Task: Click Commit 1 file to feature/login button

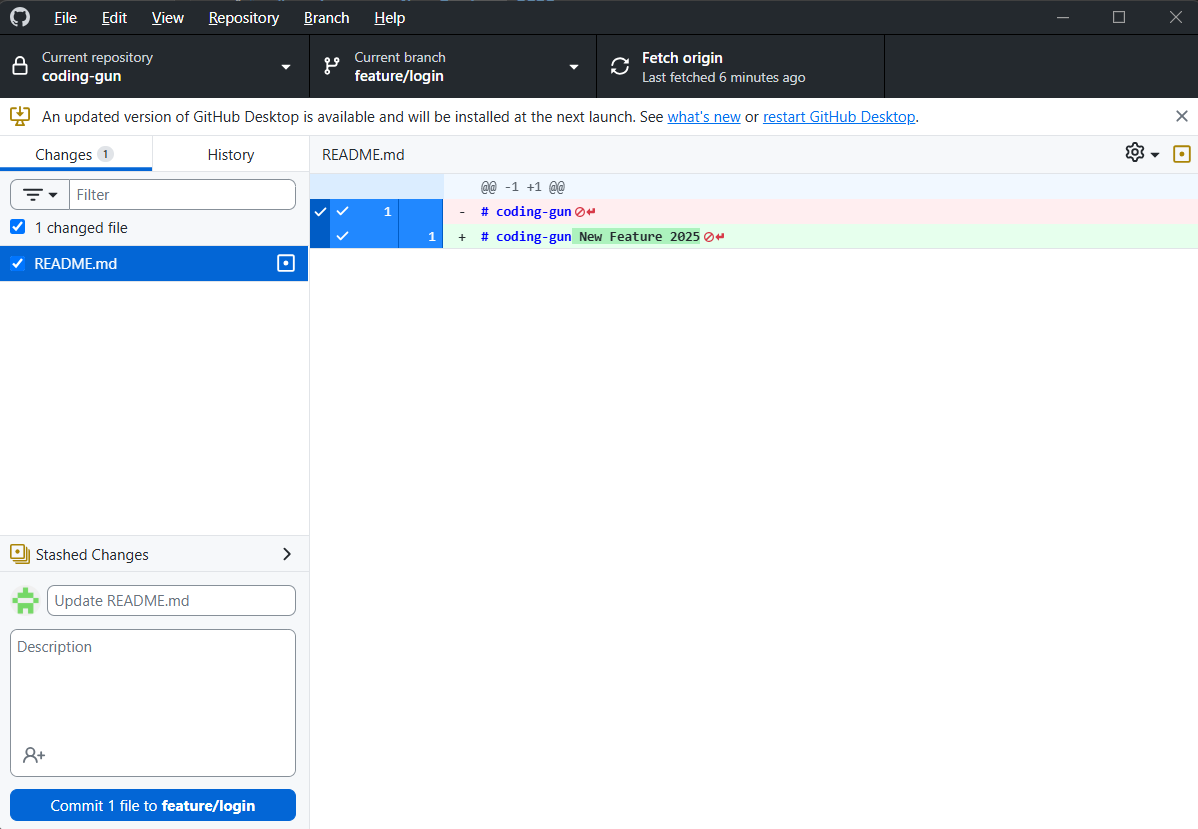Action: coord(153,805)
